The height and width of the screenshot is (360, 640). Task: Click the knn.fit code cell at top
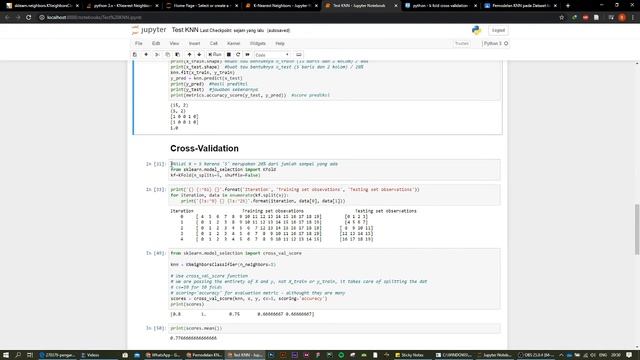334,80
